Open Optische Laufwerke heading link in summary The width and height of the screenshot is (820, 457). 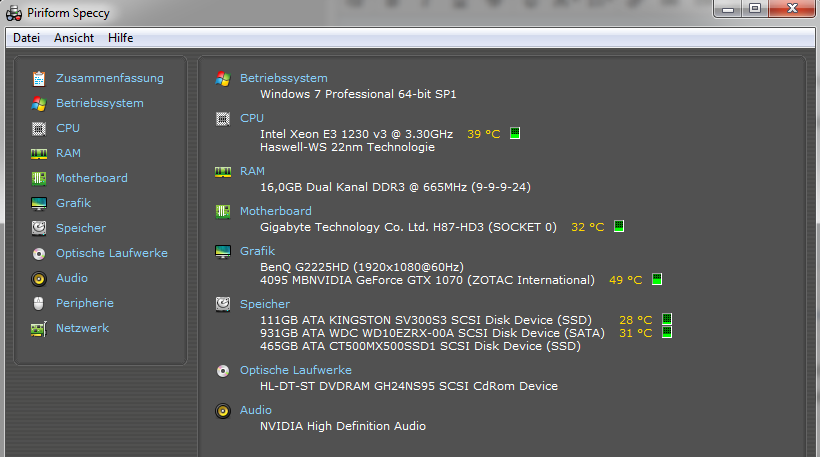coord(296,370)
